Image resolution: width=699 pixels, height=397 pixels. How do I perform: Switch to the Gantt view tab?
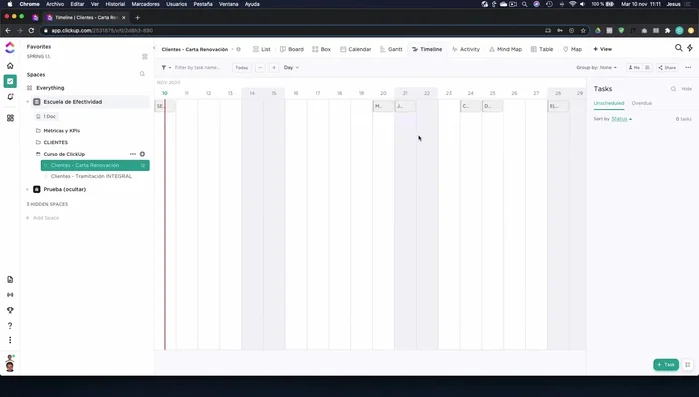pyautogui.click(x=391, y=49)
